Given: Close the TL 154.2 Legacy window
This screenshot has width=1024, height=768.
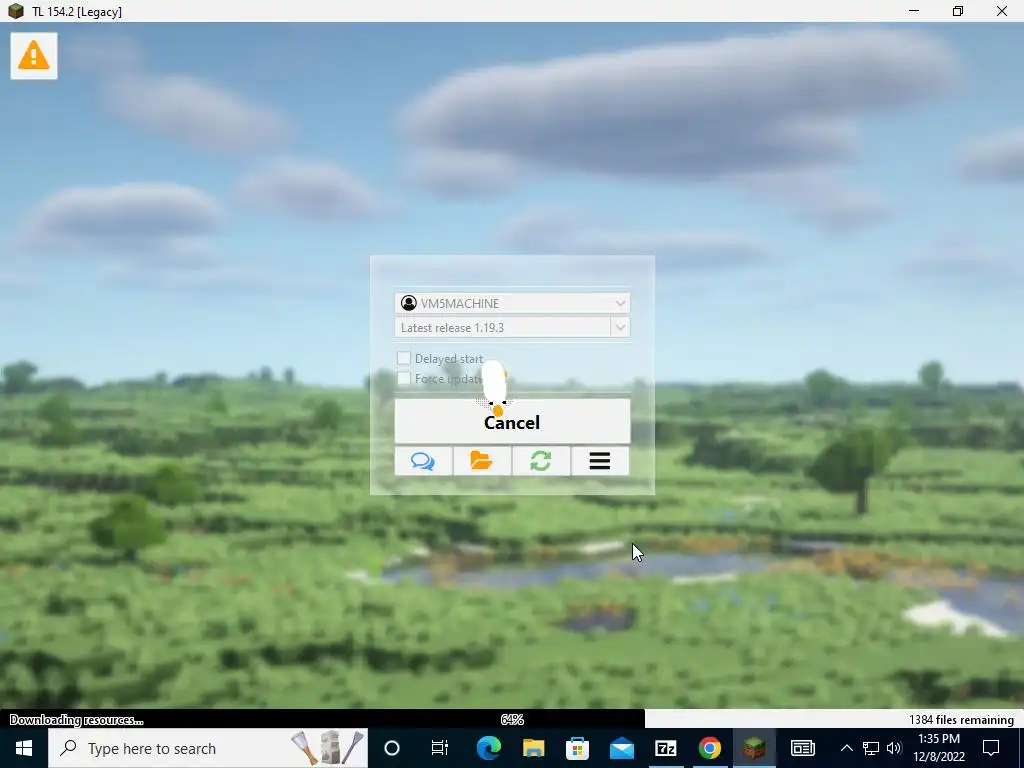Looking at the screenshot, I should pos(1002,11).
